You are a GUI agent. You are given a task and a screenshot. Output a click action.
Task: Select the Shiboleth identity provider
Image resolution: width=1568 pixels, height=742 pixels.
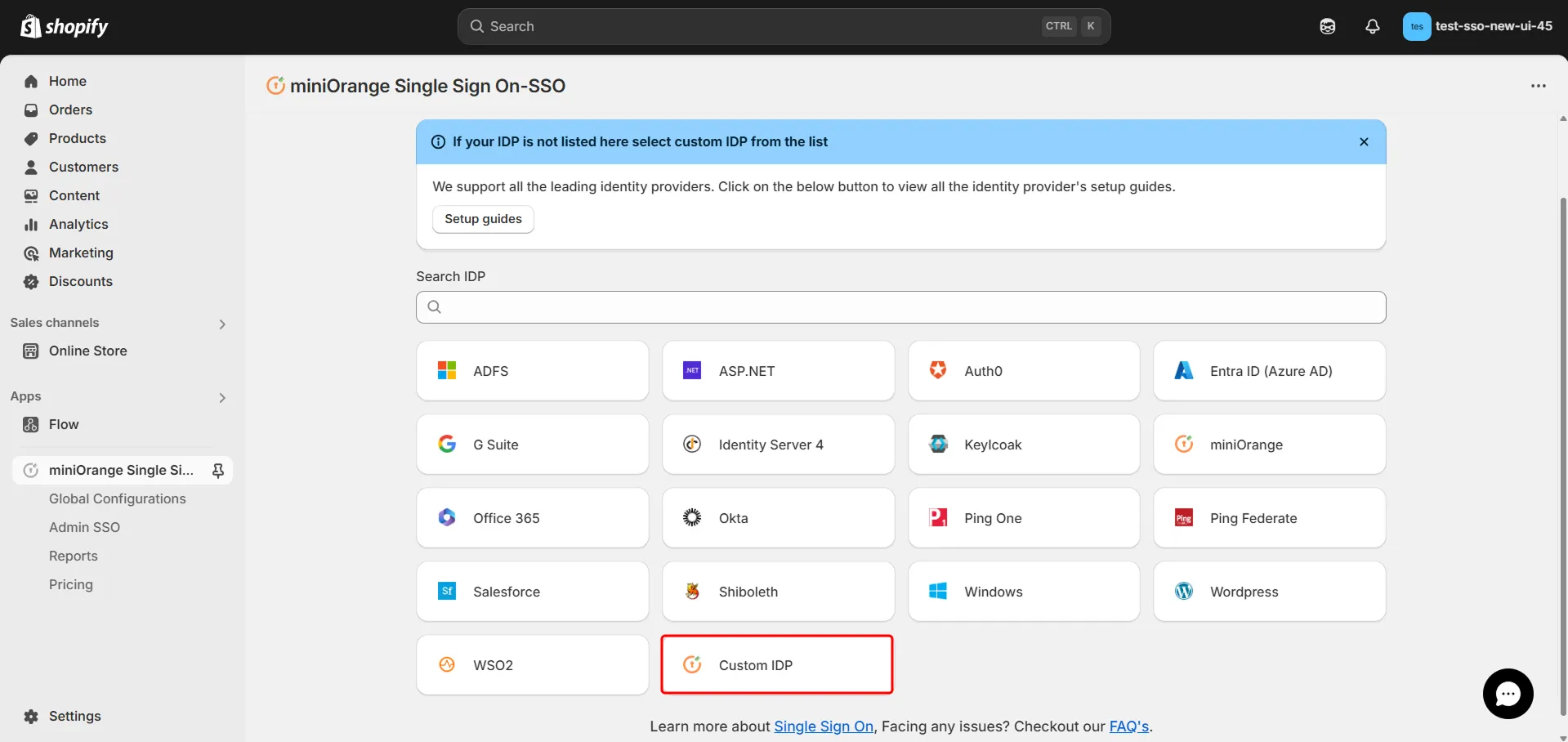coord(778,592)
